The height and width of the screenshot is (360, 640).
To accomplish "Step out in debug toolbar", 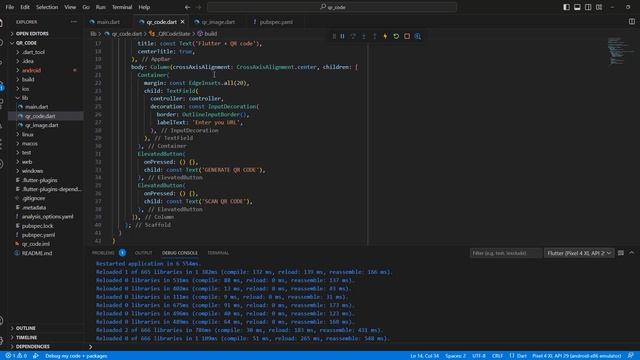I will coord(374,36).
